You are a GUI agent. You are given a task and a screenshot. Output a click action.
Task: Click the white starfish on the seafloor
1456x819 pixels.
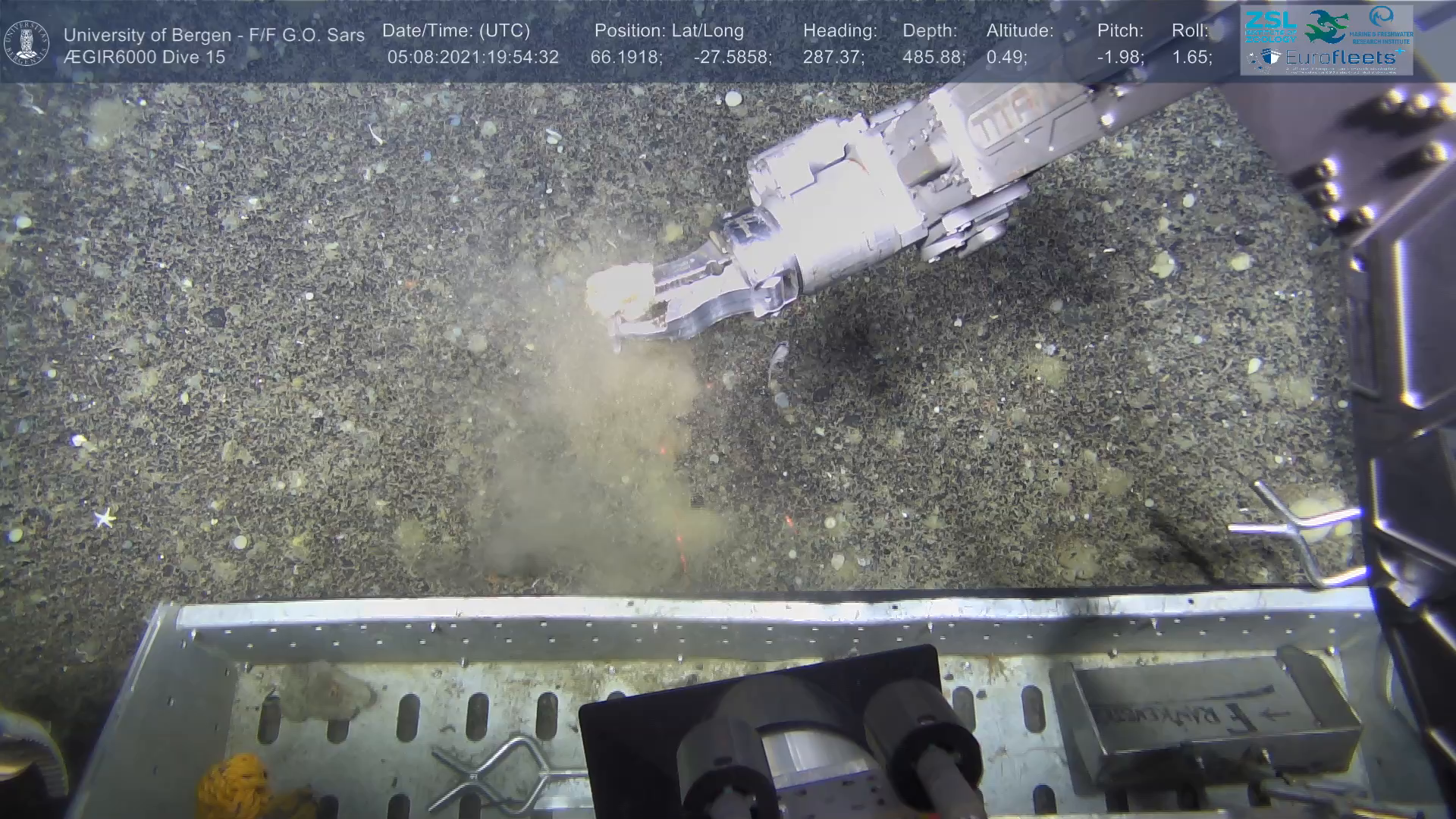104,518
